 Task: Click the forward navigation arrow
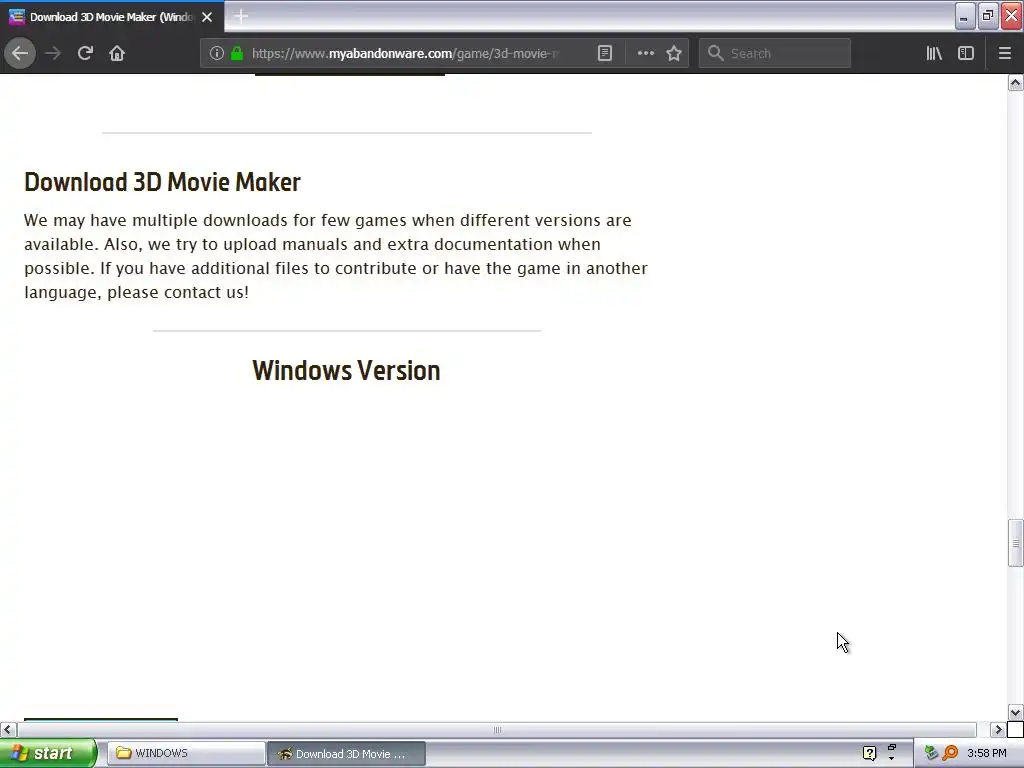(x=53, y=53)
